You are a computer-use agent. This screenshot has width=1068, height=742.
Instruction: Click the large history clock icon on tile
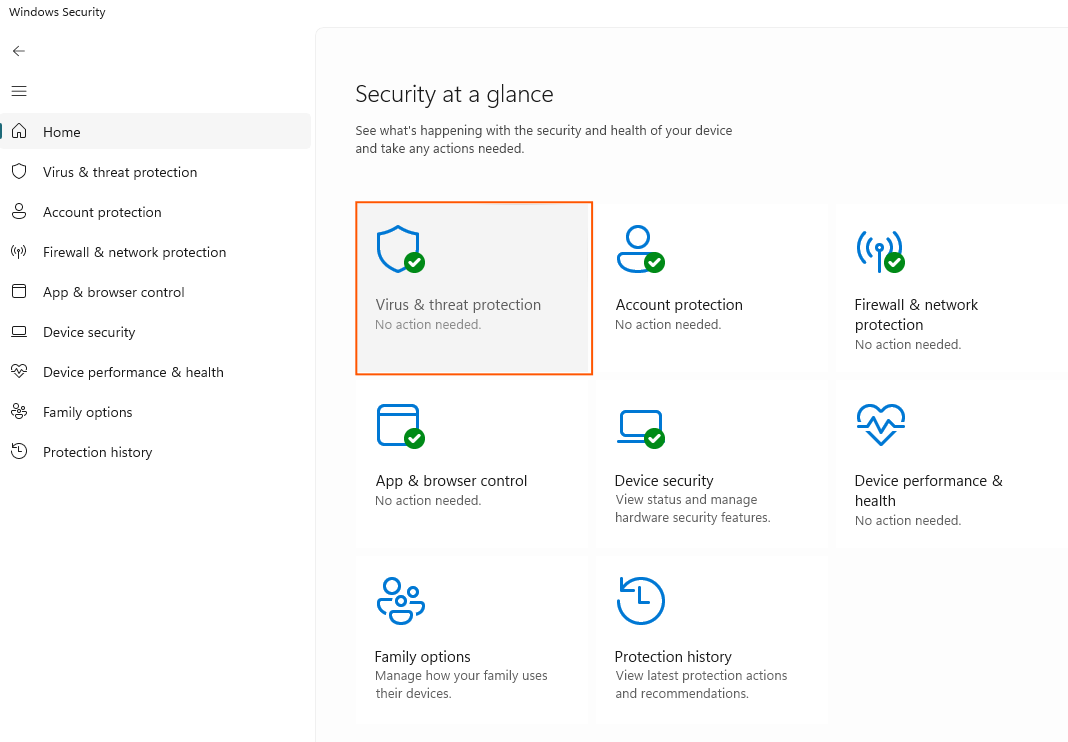(640, 601)
